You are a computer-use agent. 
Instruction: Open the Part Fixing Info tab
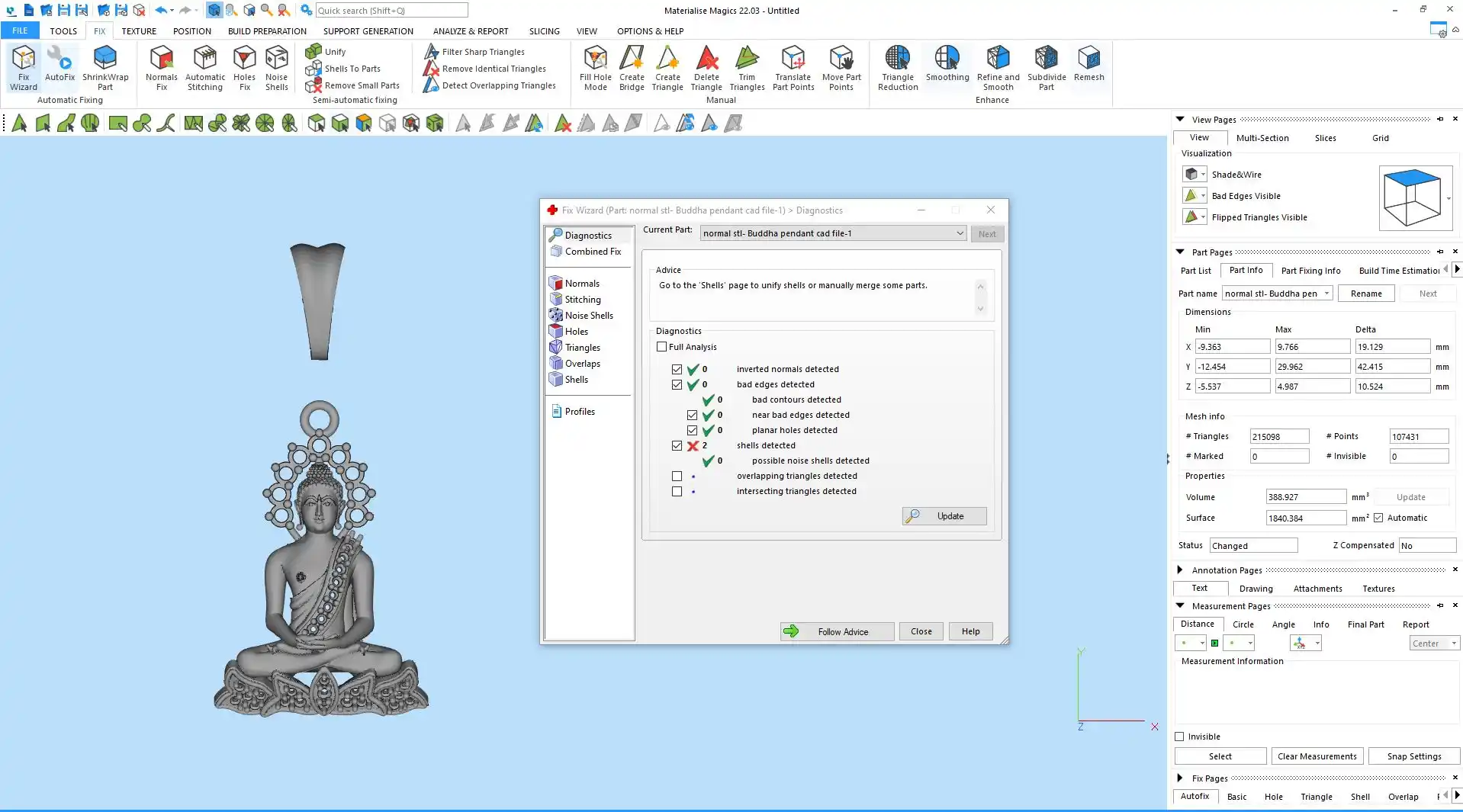point(1310,271)
